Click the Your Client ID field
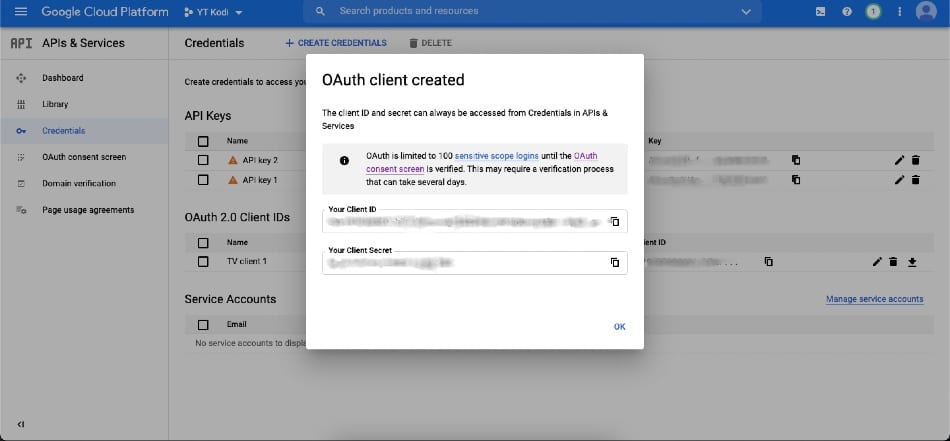This screenshot has width=950, height=441. pos(474,221)
